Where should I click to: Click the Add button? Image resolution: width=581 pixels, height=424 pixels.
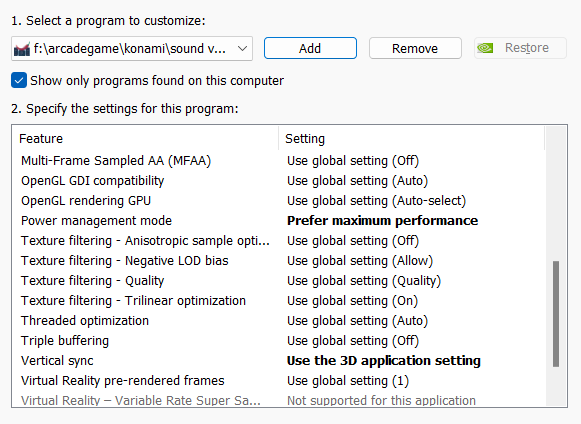pyautogui.click(x=310, y=48)
